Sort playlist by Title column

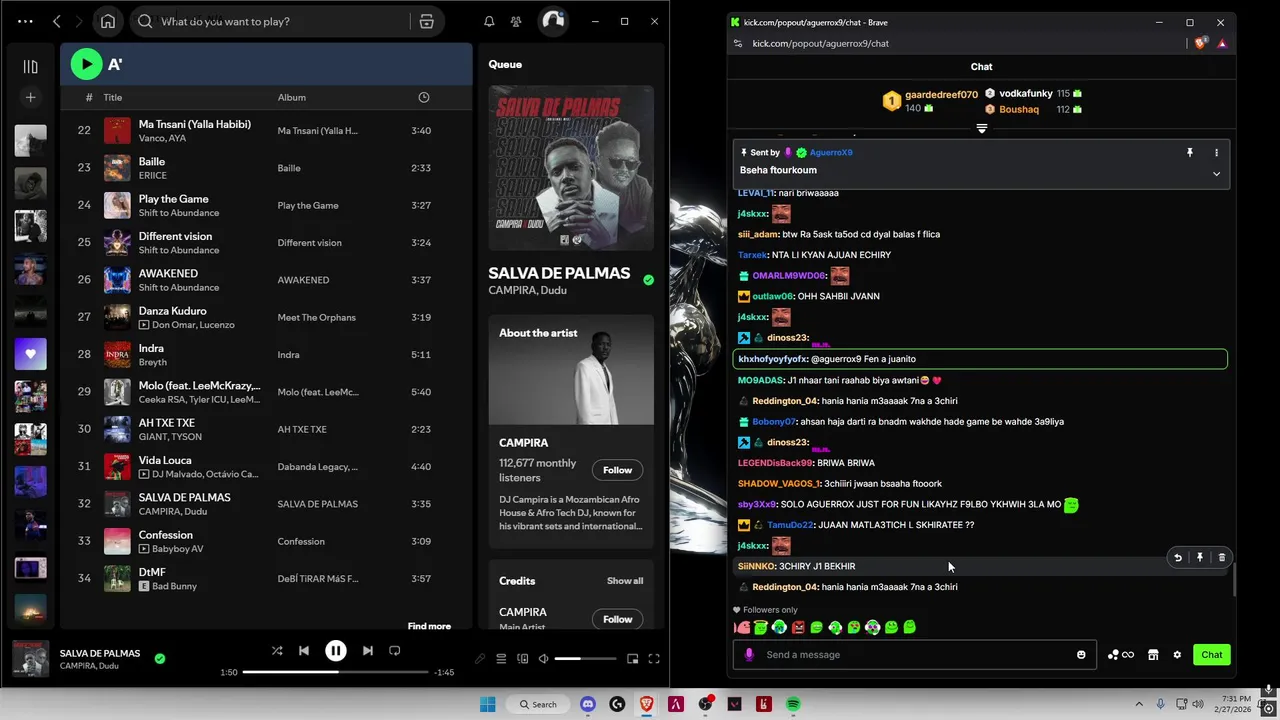pyautogui.click(x=113, y=97)
